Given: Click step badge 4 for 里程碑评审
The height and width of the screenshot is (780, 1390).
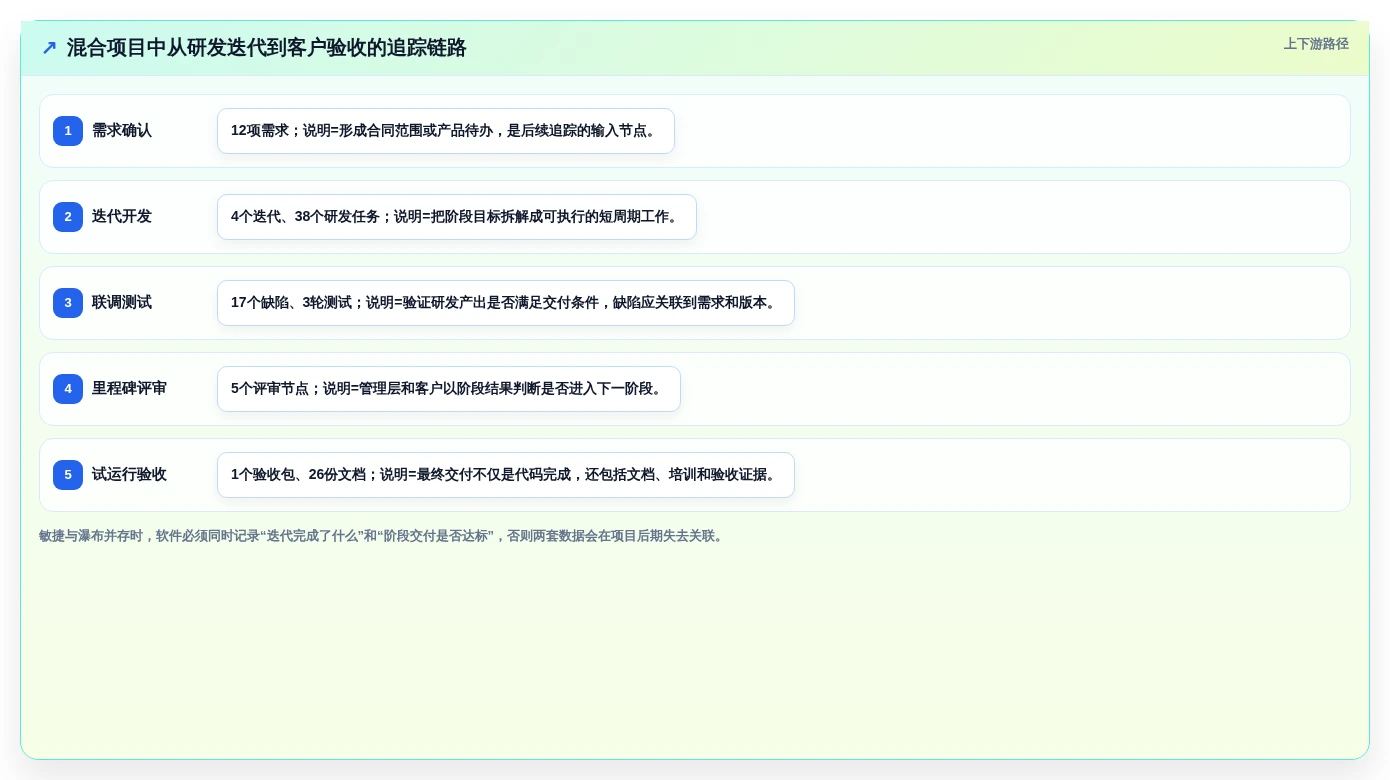Looking at the screenshot, I should click(68, 389).
